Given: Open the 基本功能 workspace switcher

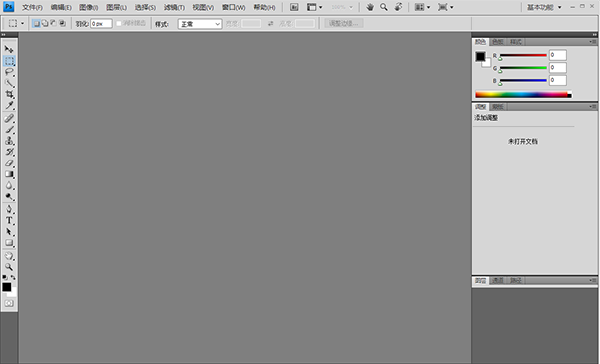Looking at the screenshot, I should pos(544,7).
